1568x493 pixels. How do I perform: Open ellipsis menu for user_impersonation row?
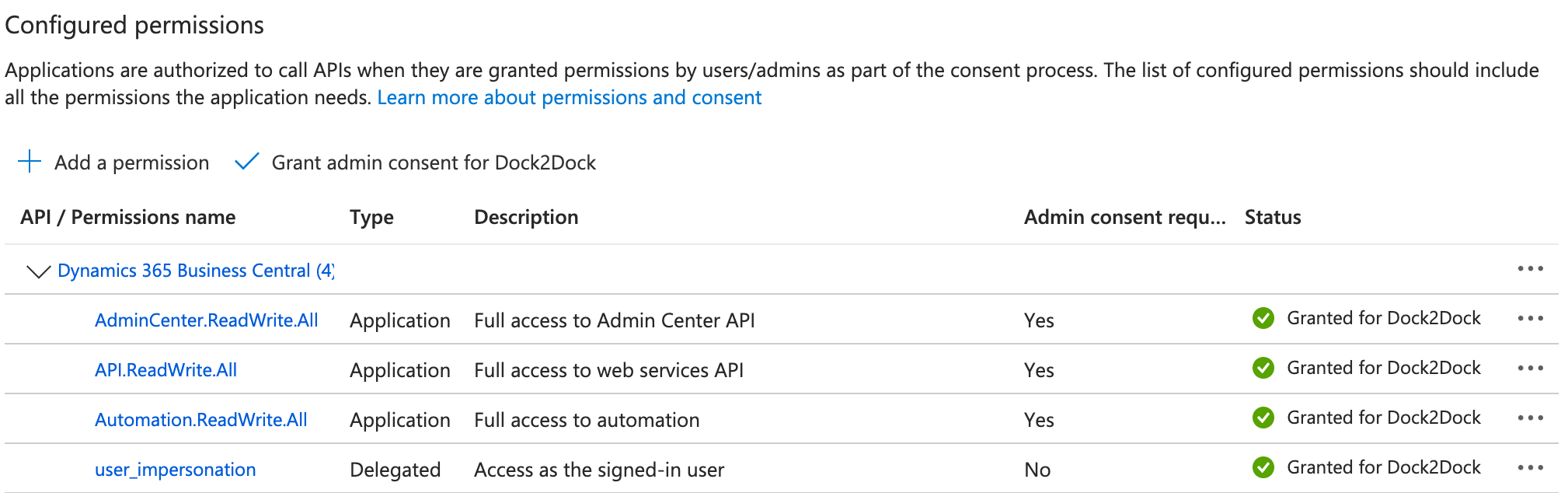(1530, 468)
